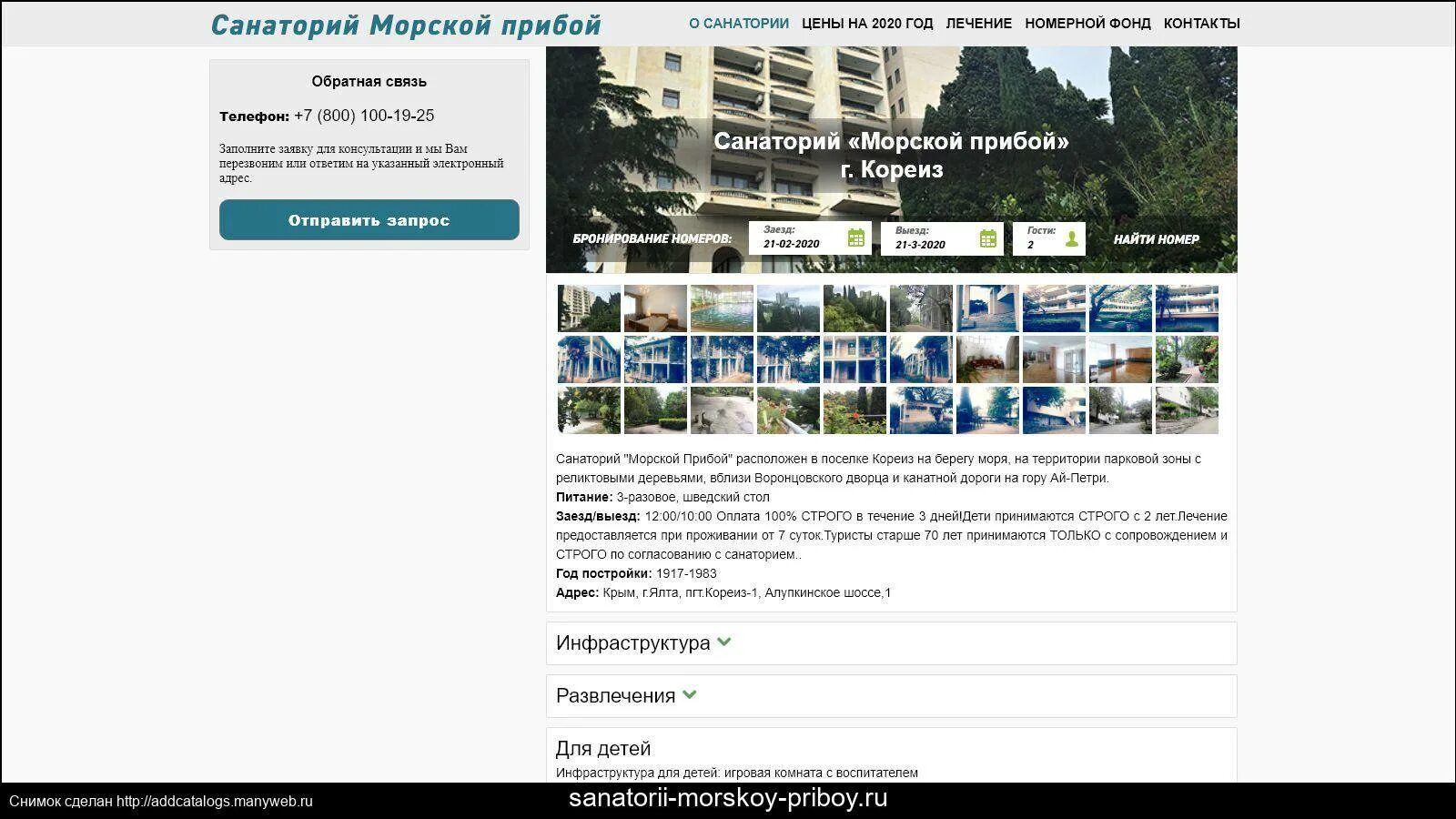
Task: Click the Адрес line with Алупкинское шоссе
Action: [x=723, y=592]
